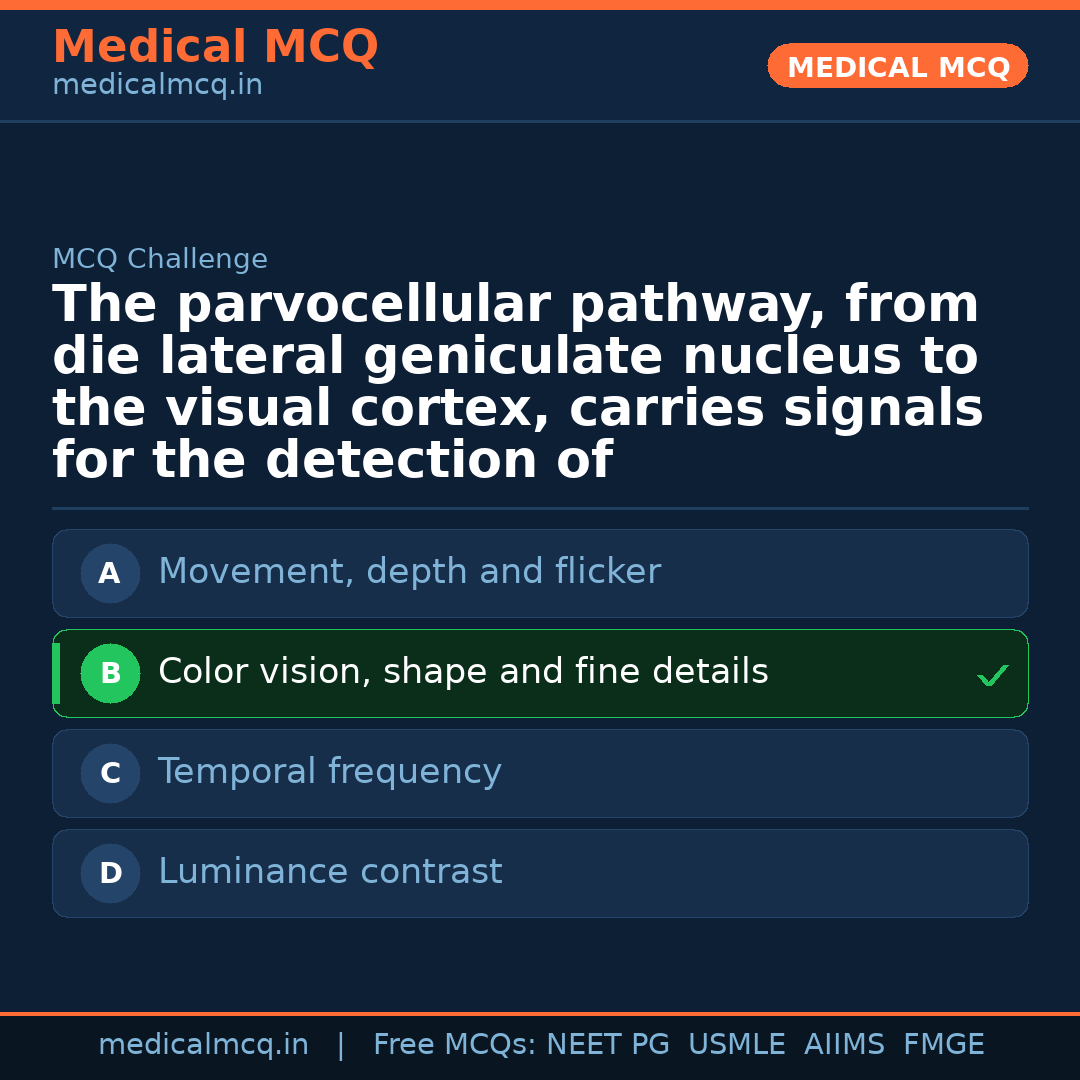The width and height of the screenshot is (1080, 1080).
Task: Click 'AIIMS' in the footer
Action: [x=844, y=1045]
